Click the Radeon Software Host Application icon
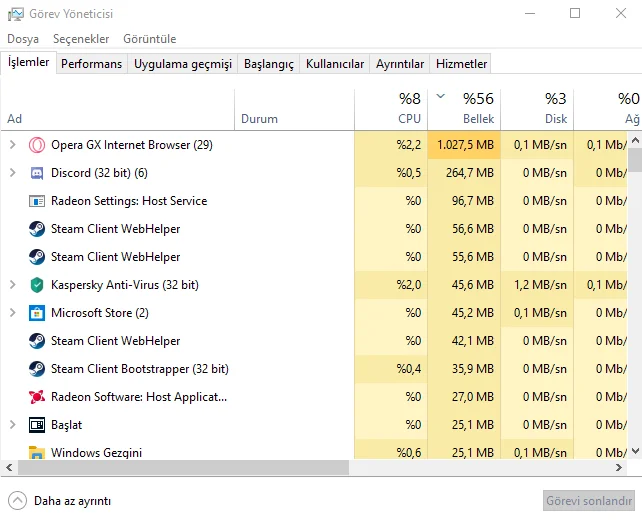Viewport: 642px width, 524px height. coord(37,397)
